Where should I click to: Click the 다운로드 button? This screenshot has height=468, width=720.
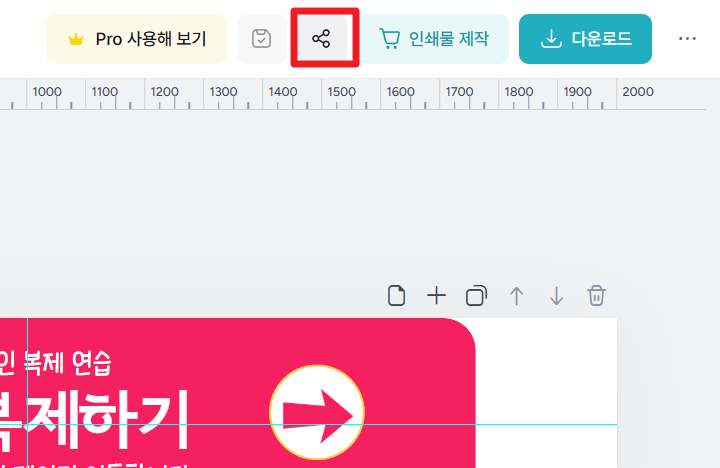[585, 39]
